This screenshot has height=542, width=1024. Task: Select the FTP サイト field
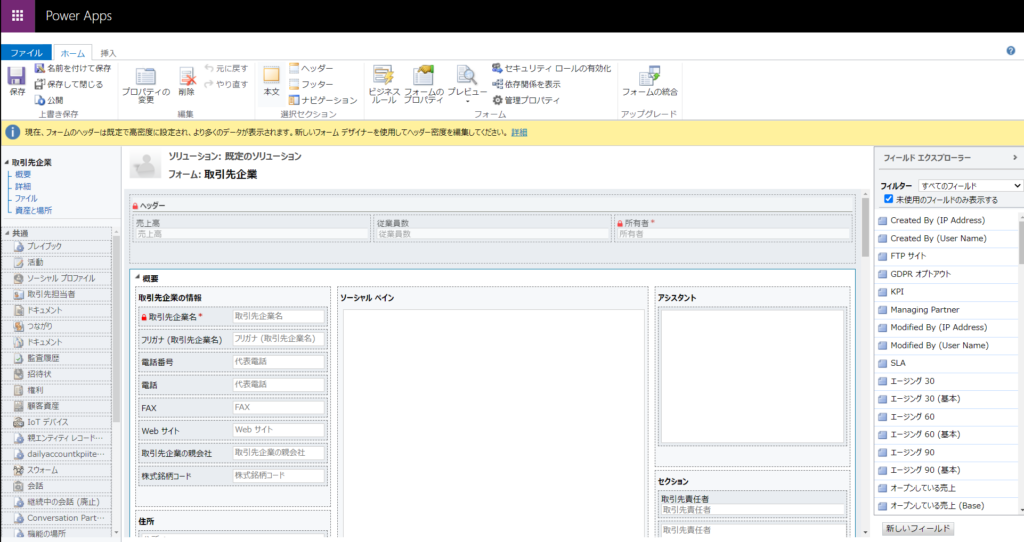pyautogui.click(x=947, y=256)
